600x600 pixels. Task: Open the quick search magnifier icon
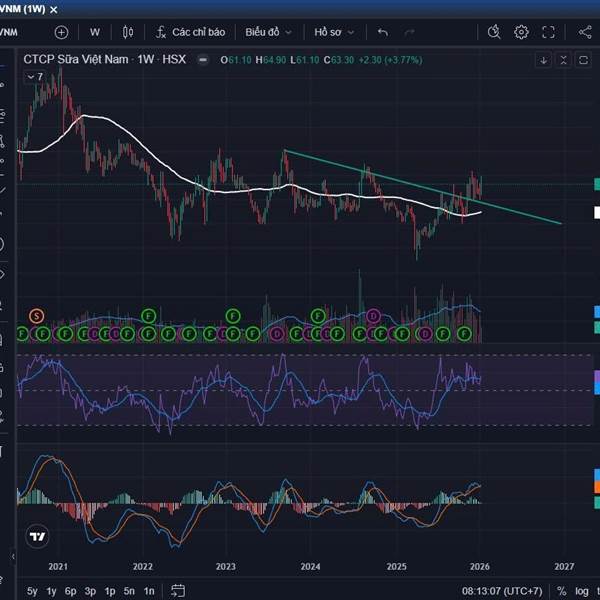(x=494, y=32)
